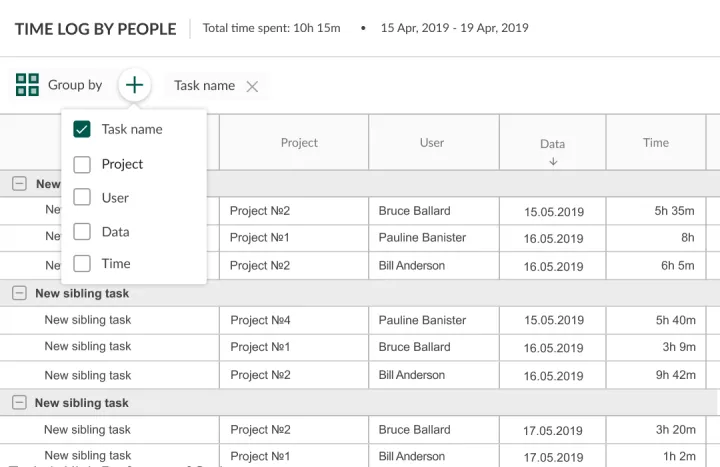Uncheck the Task name checkbox
The image size is (720, 467).
point(82,129)
